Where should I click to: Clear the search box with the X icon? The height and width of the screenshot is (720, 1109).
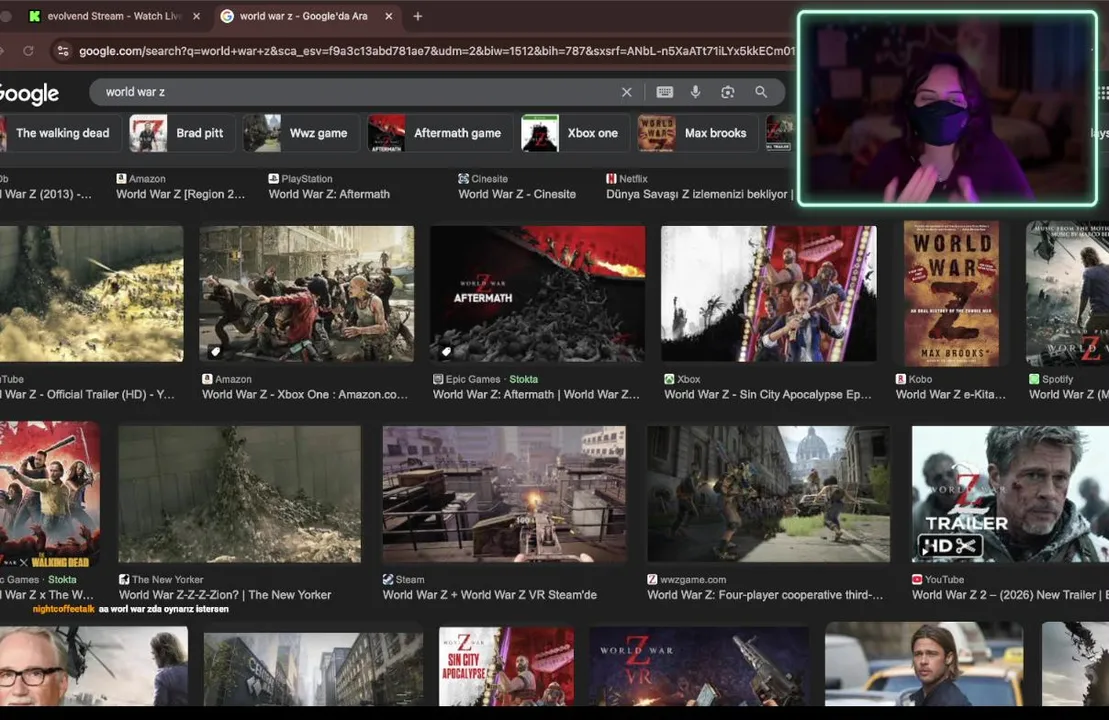[x=627, y=92]
